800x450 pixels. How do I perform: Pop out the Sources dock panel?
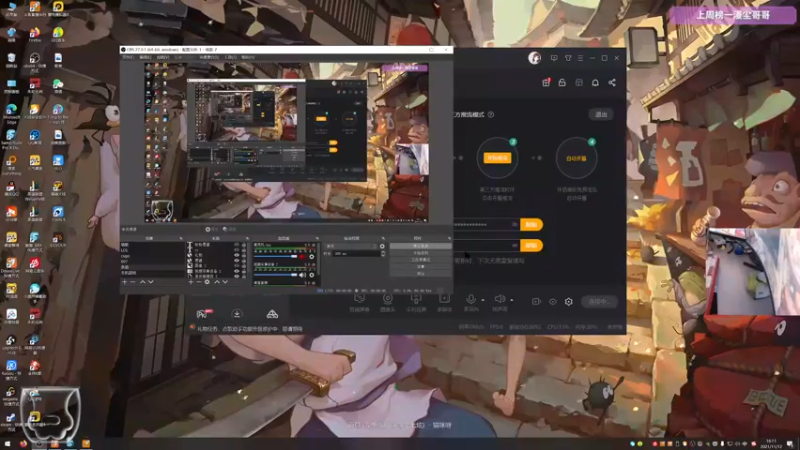(247, 238)
